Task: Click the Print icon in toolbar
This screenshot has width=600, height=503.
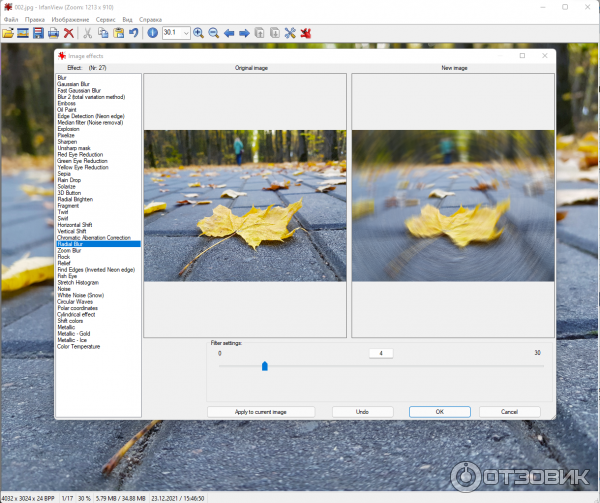Action: click(x=53, y=33)
